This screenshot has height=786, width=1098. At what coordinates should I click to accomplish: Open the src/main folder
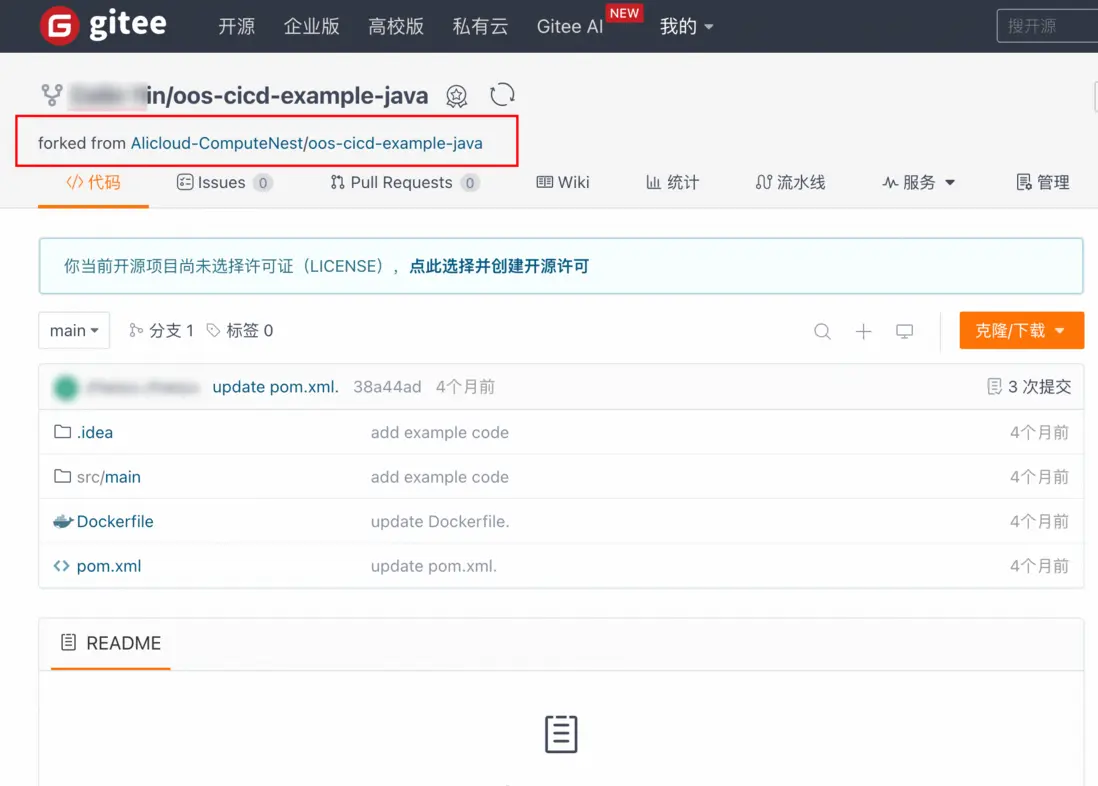[109, 477]
